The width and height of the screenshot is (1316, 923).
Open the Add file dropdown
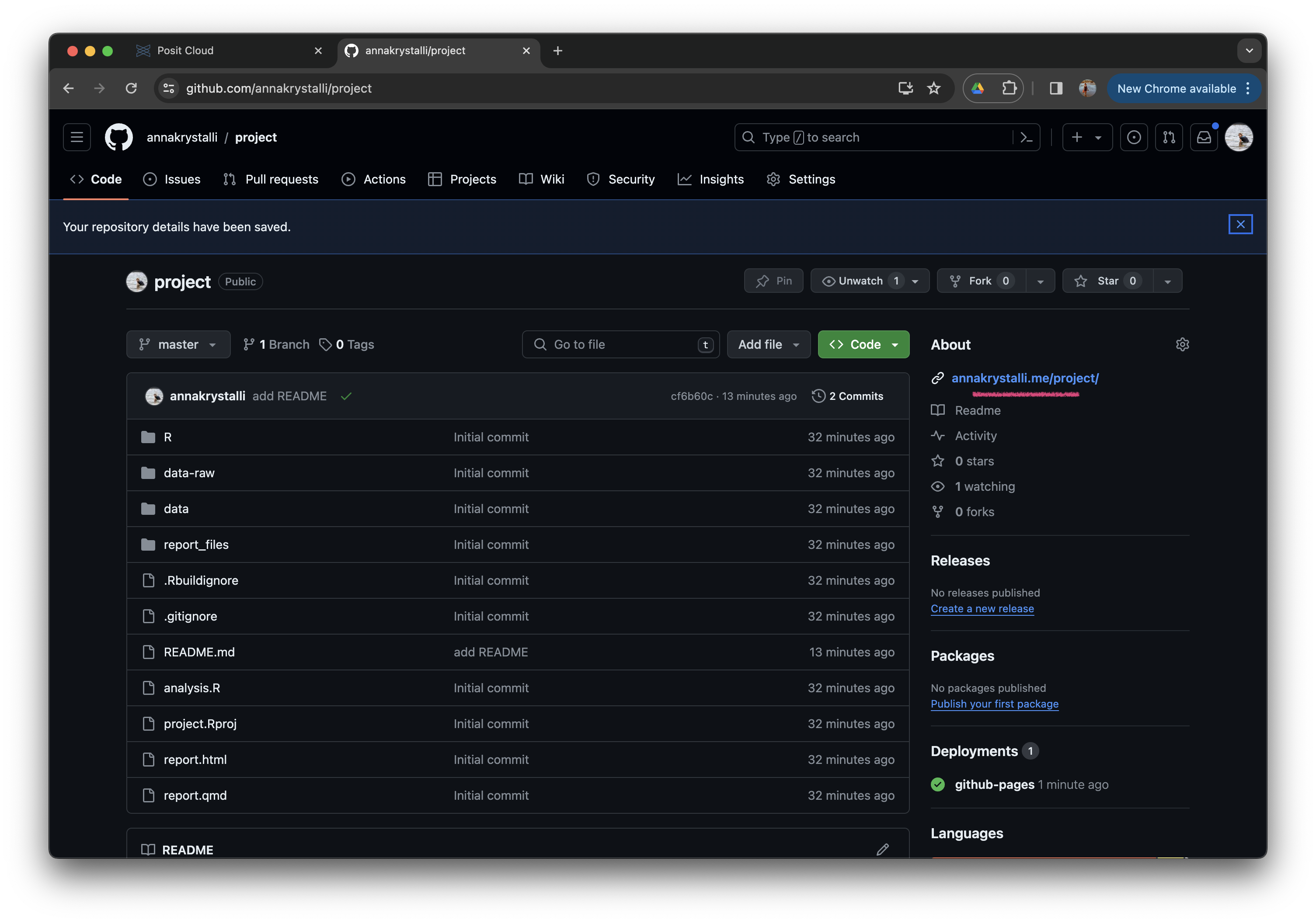pos(769,344)
